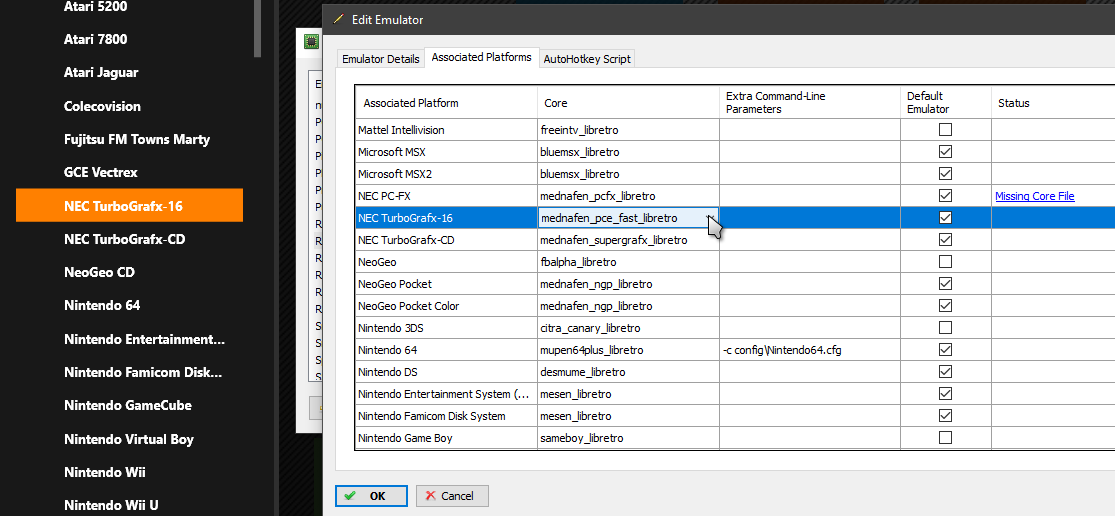Screen dimensions: 1115x516
Task: Click the Cancel button
Action: (452, 496)
